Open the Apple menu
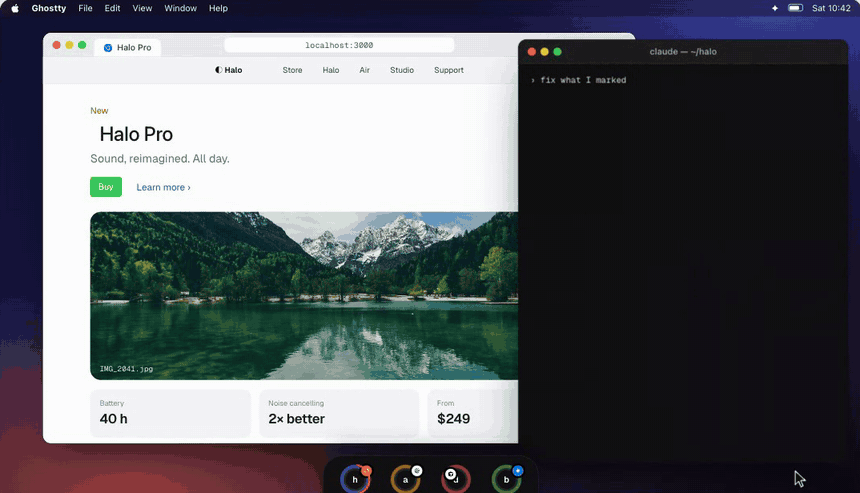The width and height of the screenshot is (860, 493). [x=15, y=8]
